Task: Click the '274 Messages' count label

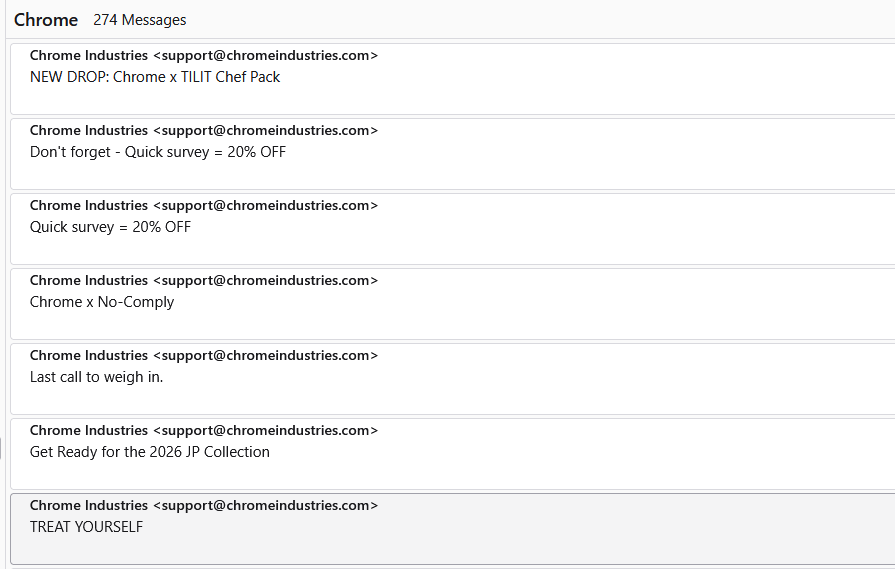Action: 140,20
